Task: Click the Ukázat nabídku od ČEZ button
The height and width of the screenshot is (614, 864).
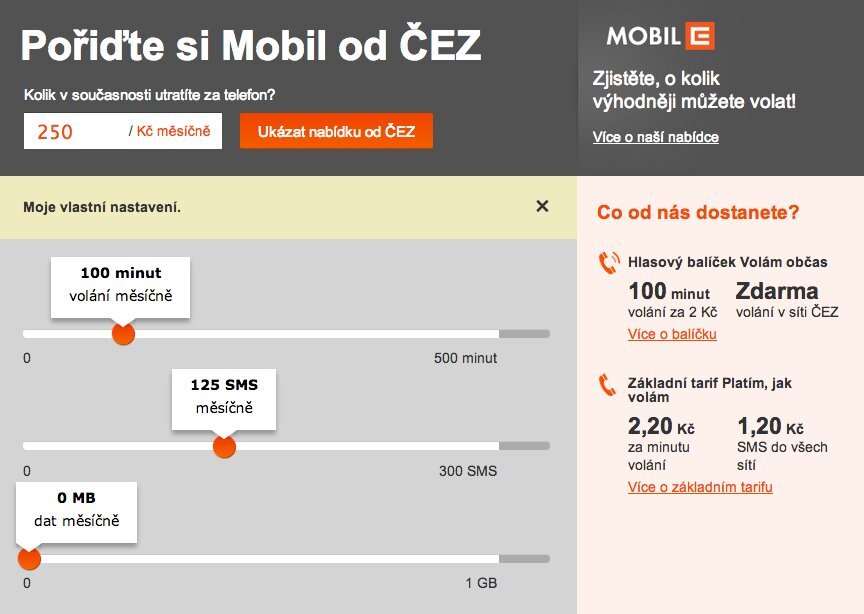Action: click(335, 131)
